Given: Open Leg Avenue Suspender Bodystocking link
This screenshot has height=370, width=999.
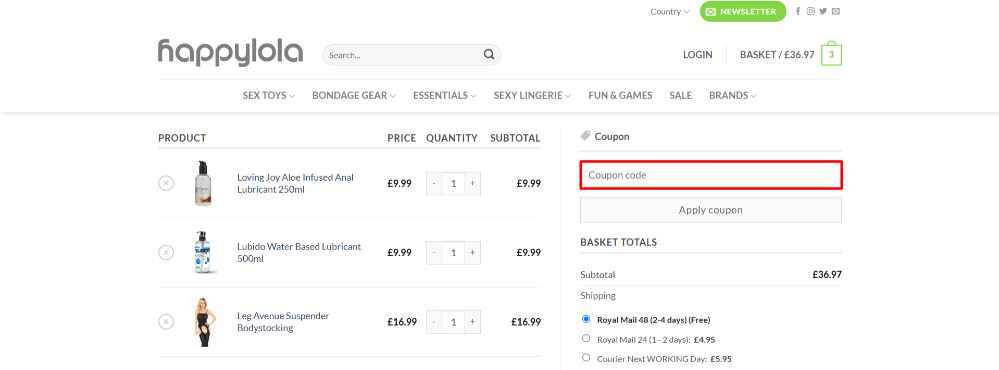Looking at the screenshot, I should [x=283, y=322].
